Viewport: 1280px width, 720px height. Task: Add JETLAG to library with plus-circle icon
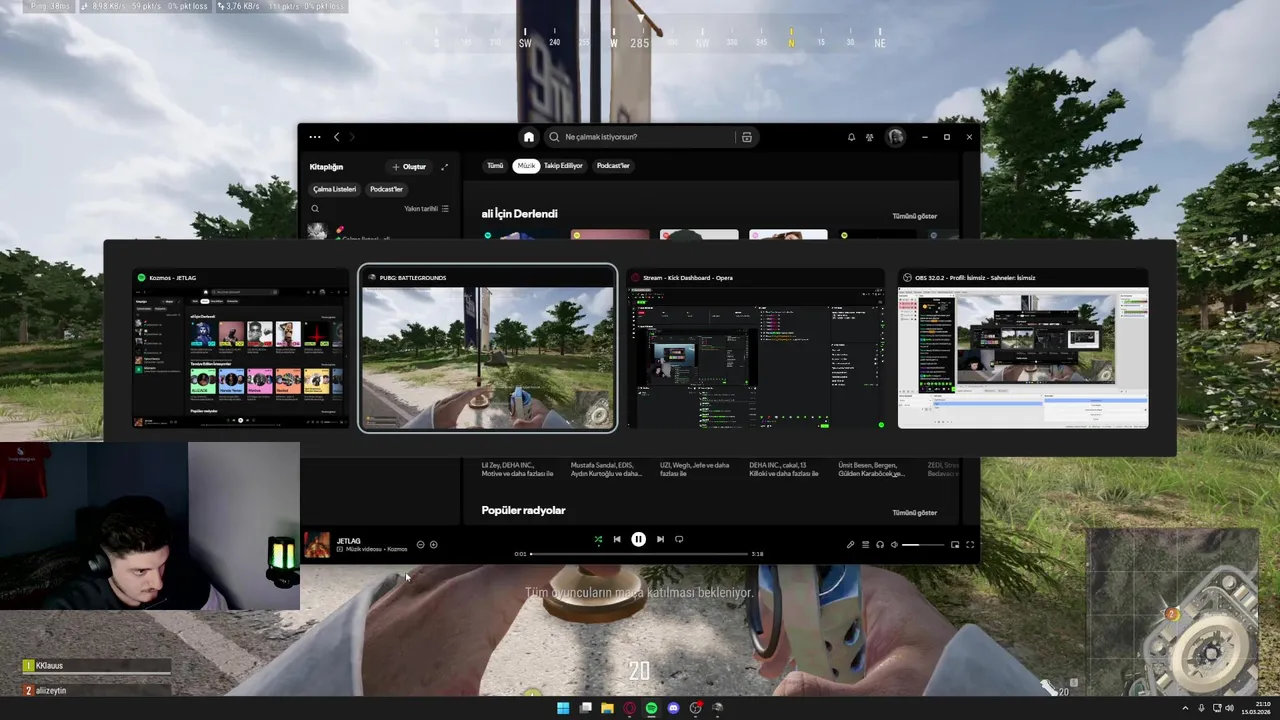pyautogui.click(x=433, y=545)
